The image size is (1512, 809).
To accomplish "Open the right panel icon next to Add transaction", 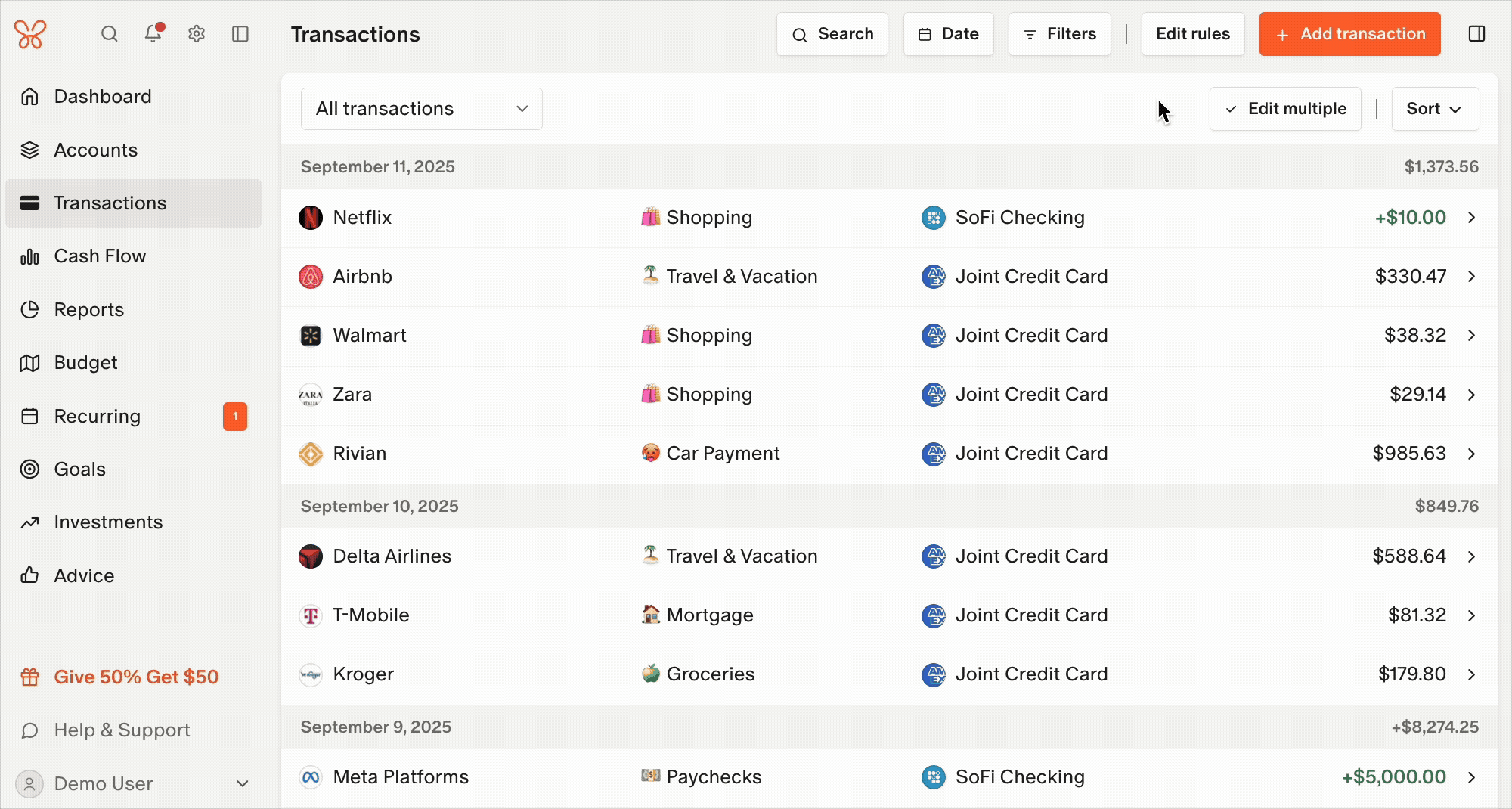I will [1477, 33].
